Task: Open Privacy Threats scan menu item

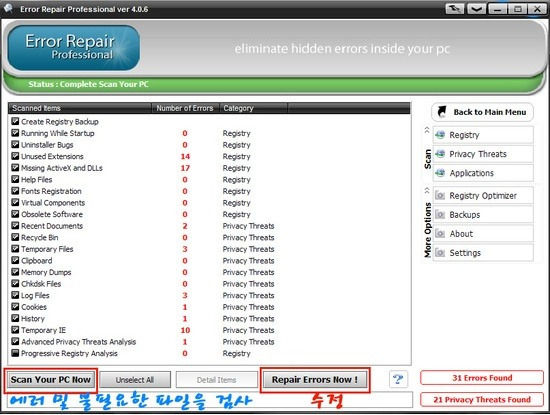Action: click(483, 154)
